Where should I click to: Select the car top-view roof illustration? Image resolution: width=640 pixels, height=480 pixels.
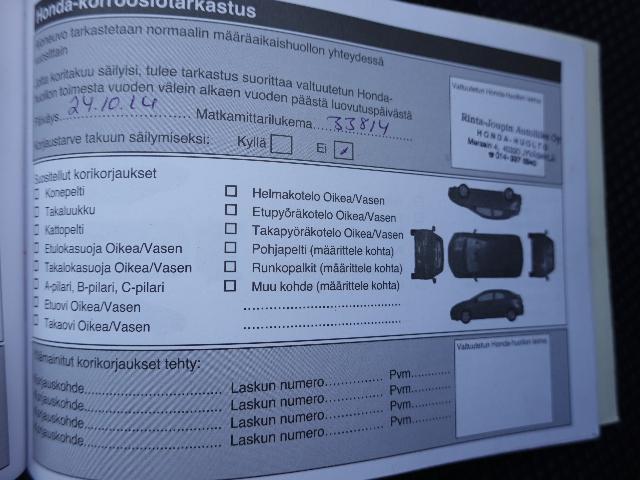(485, 255)
